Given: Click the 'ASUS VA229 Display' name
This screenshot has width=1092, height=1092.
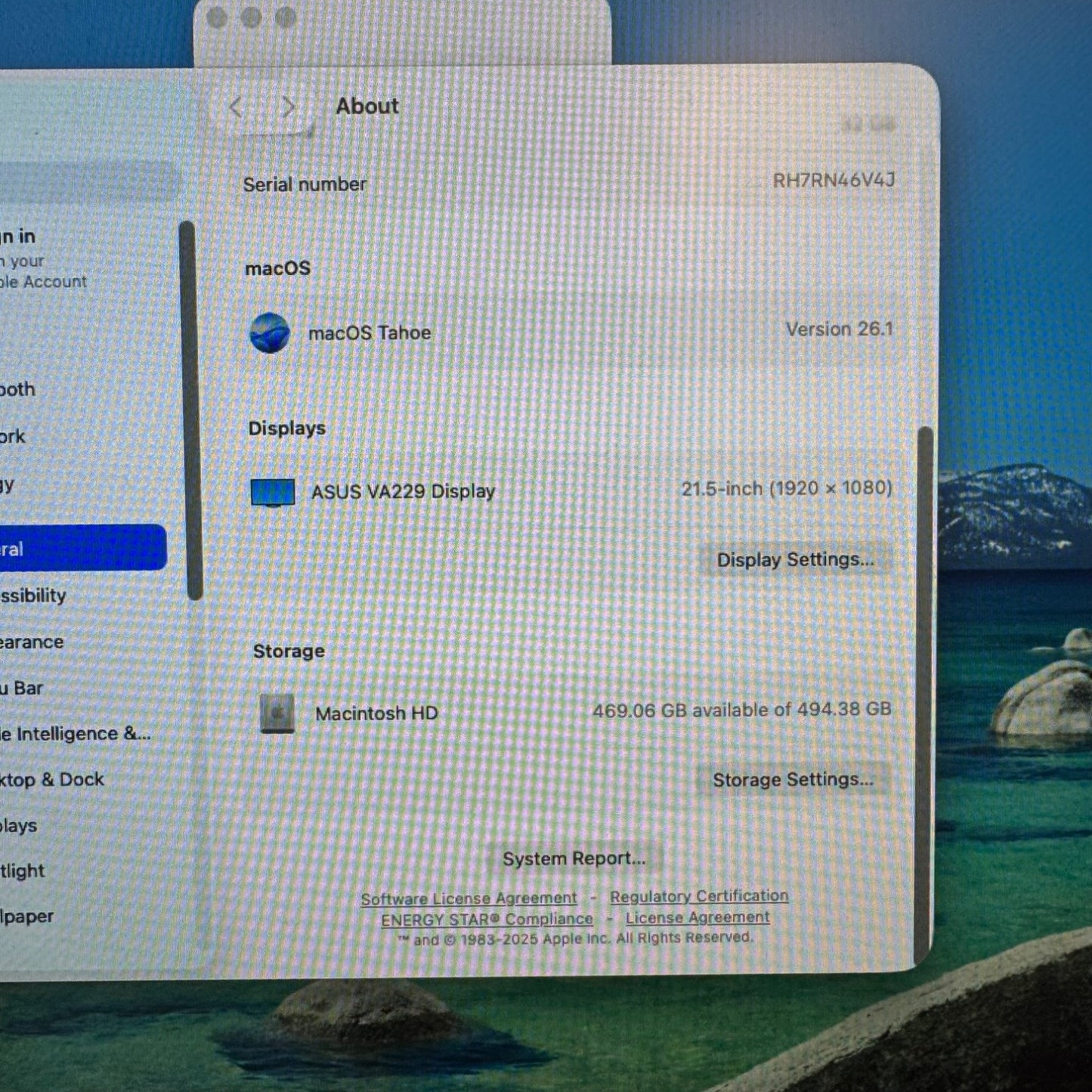Looking at the screenshot, I should tap(404, 491).
